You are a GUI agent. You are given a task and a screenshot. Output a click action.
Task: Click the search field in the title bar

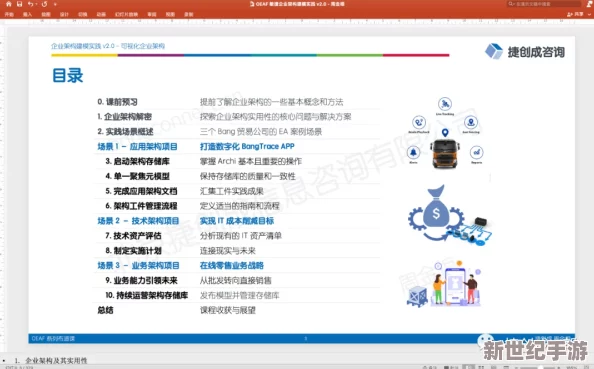pyautogui.click(x=544, y=4)
